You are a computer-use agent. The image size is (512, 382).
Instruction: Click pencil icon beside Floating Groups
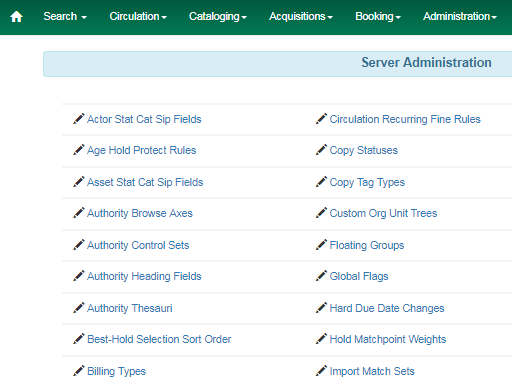tap(322, 245)
